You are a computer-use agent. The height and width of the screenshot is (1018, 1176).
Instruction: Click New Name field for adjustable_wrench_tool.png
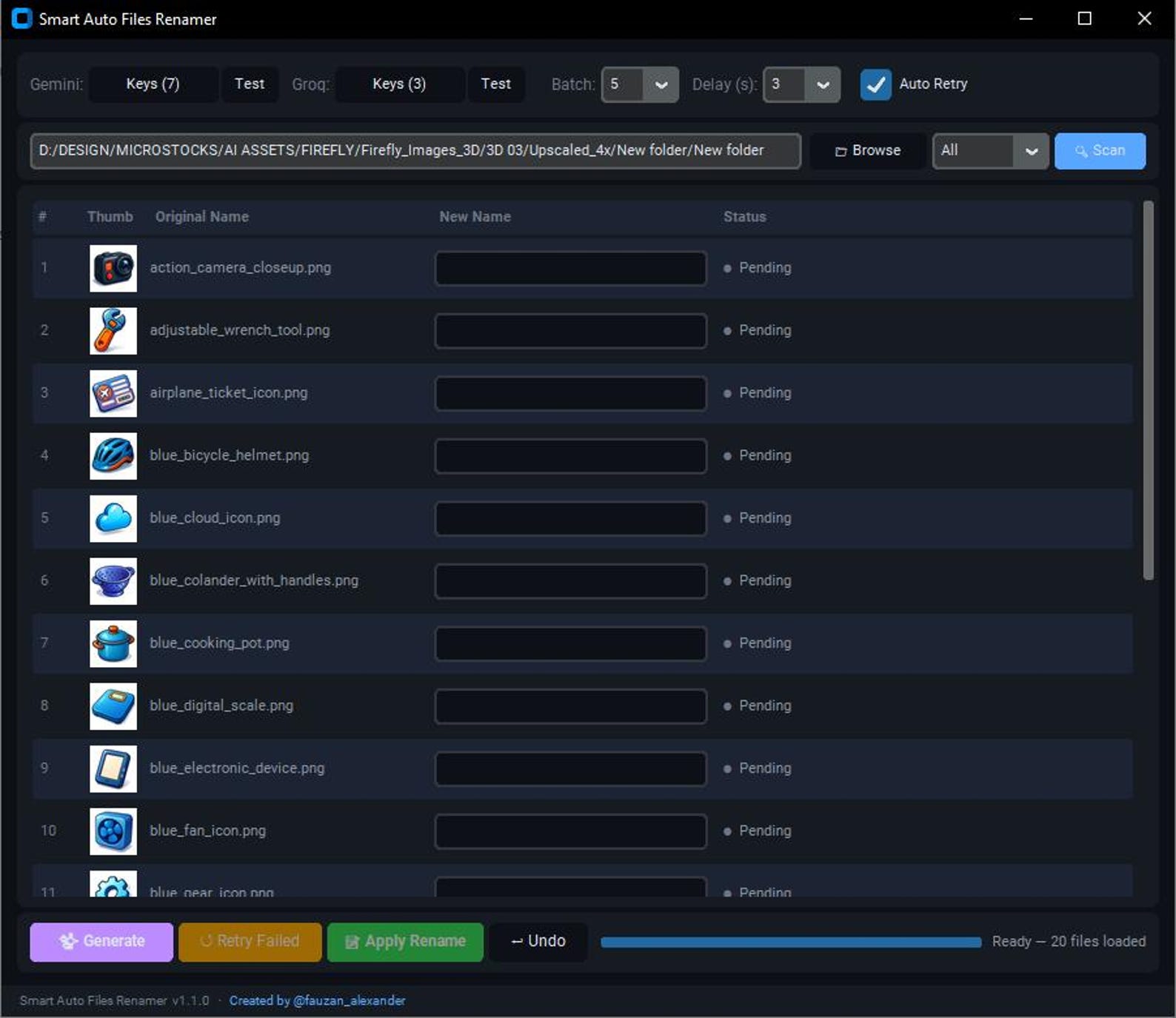570,331
